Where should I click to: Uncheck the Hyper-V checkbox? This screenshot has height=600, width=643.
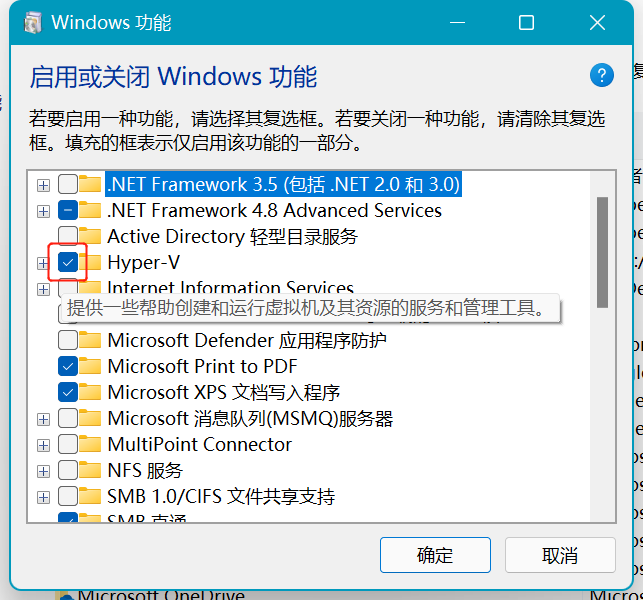tap(67, 263)
